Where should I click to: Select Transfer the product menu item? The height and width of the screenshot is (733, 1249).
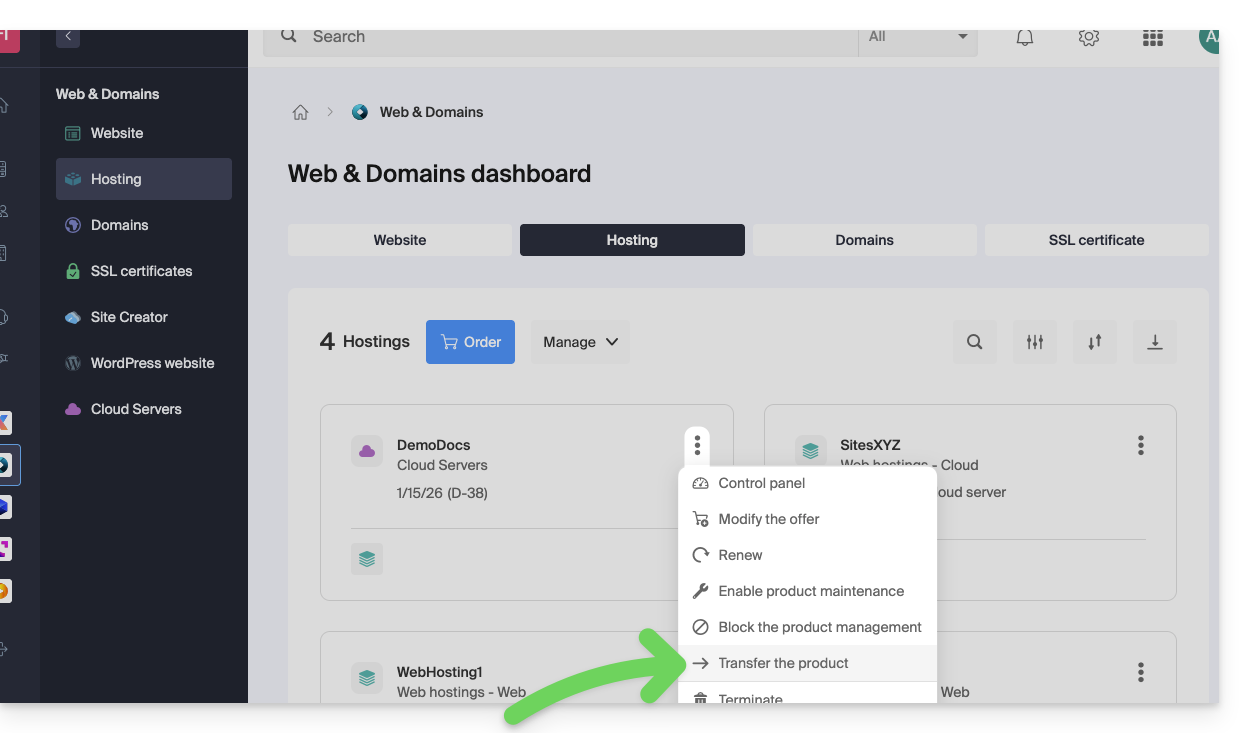[x=783, y=663]
